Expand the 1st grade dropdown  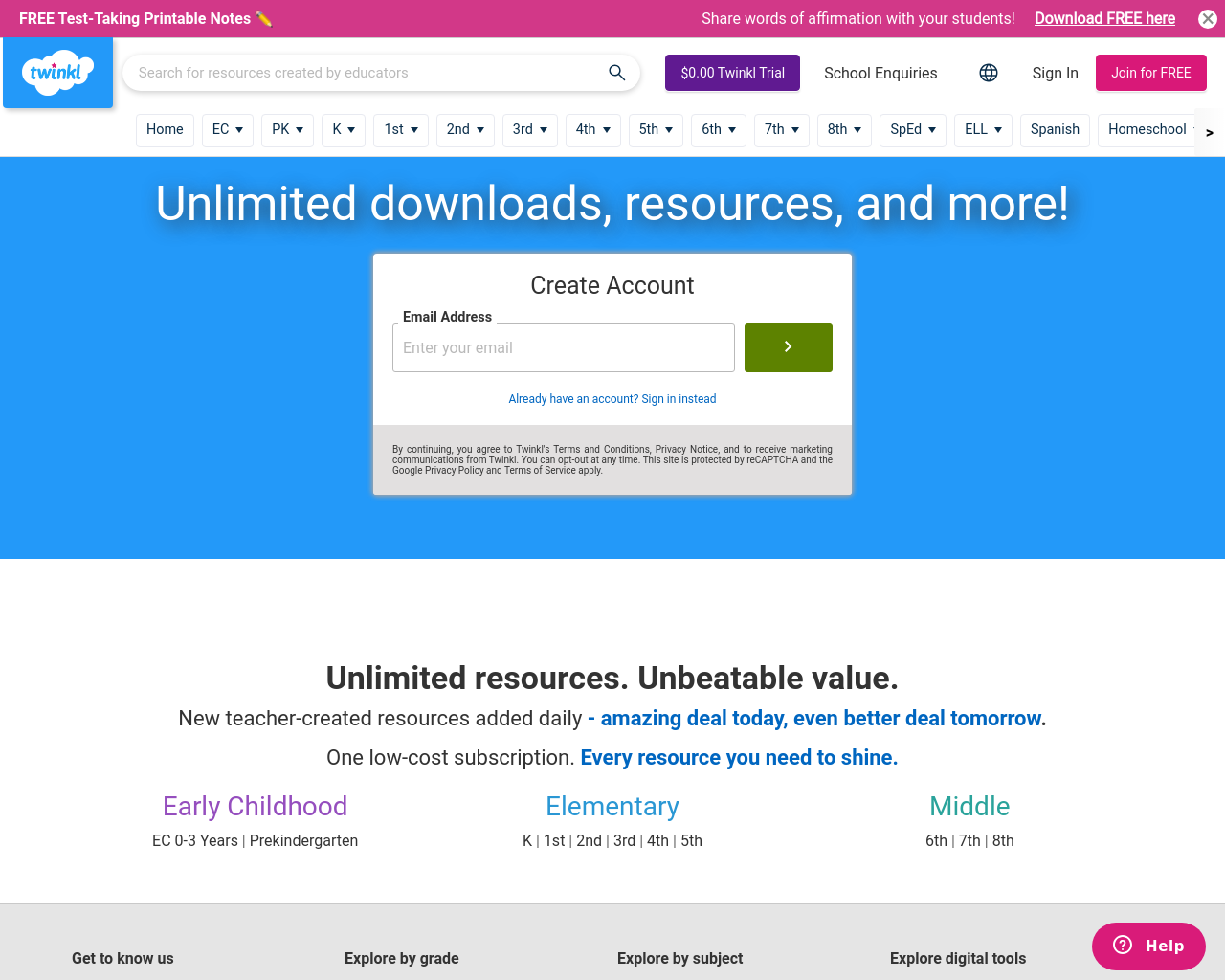(401, 129)
